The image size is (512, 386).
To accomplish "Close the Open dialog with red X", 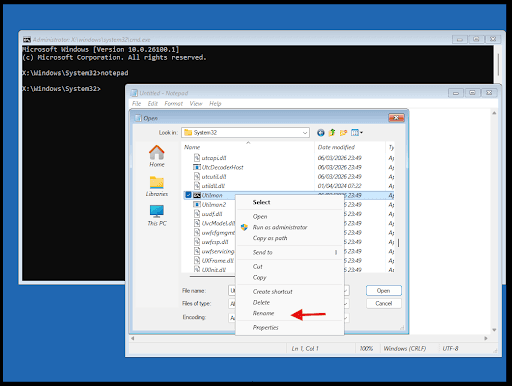I will tap(396, 118).
